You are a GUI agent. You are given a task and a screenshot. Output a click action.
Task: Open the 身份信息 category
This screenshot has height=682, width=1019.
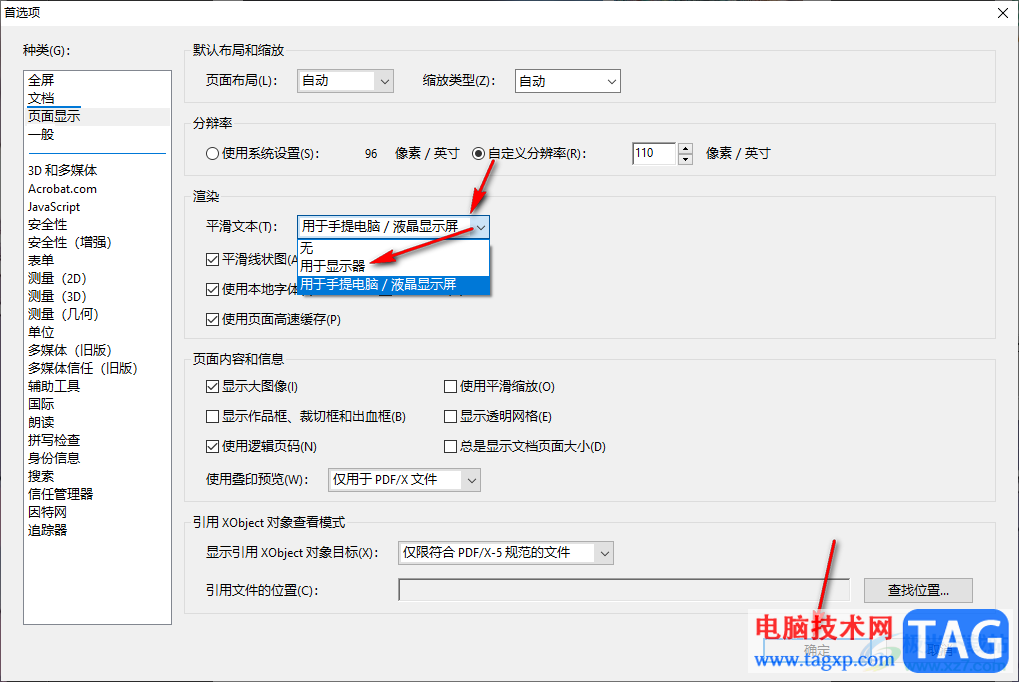tap(54, 458)
